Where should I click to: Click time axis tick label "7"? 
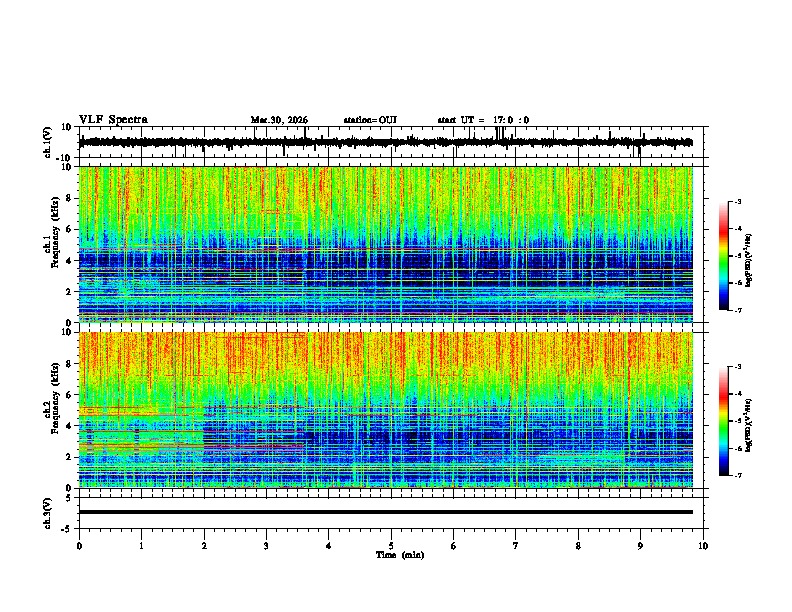516,546
